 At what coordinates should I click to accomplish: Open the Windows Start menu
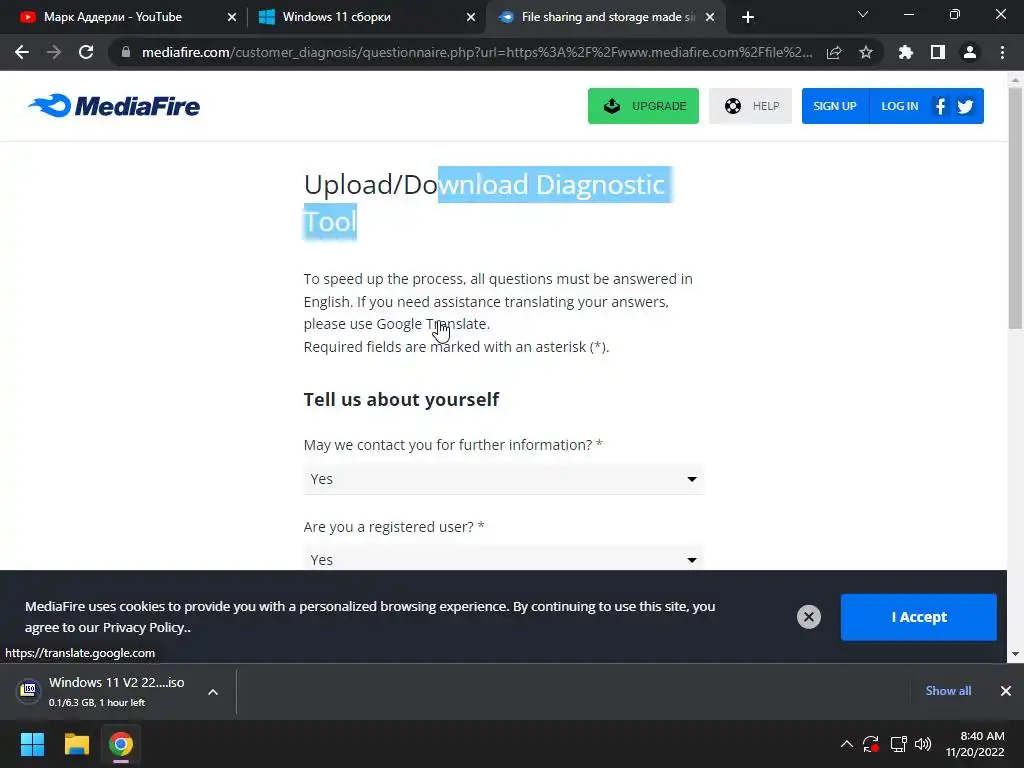tap(32, 744)
